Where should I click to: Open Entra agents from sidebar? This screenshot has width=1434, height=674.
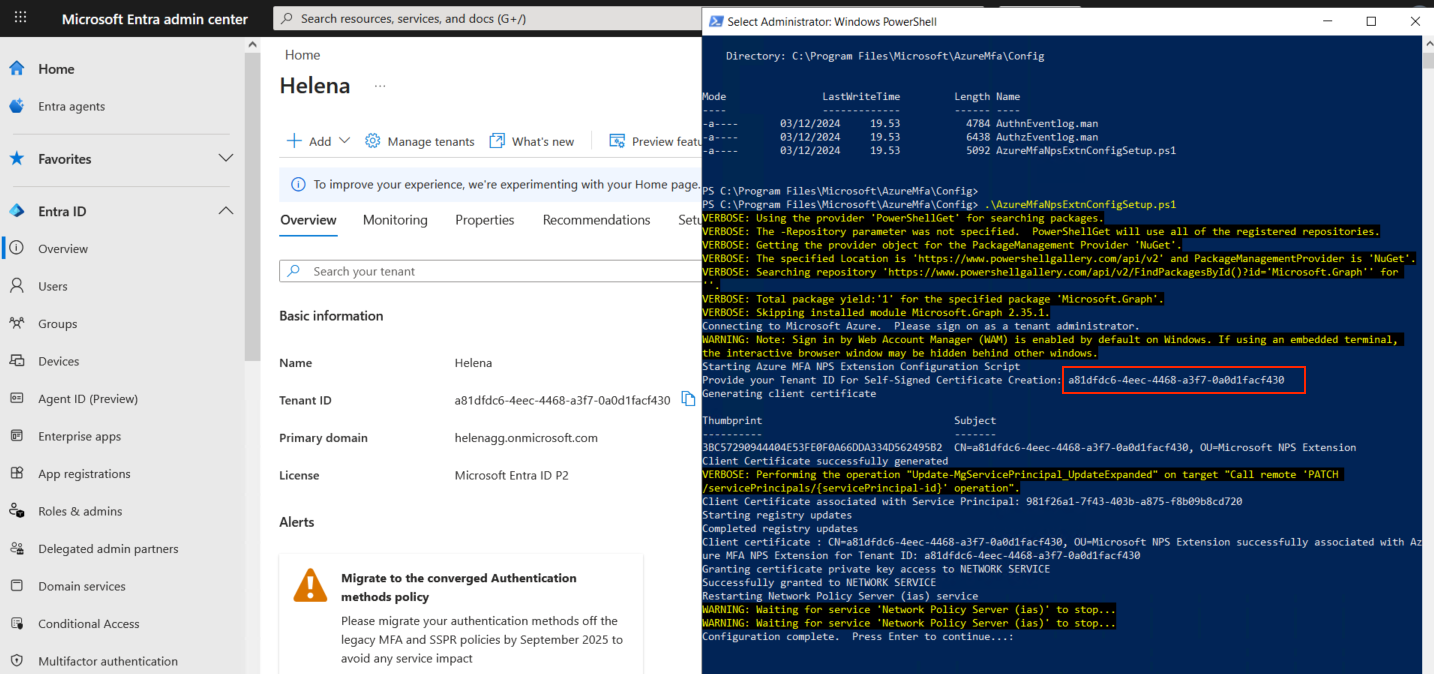coord(71,107)
